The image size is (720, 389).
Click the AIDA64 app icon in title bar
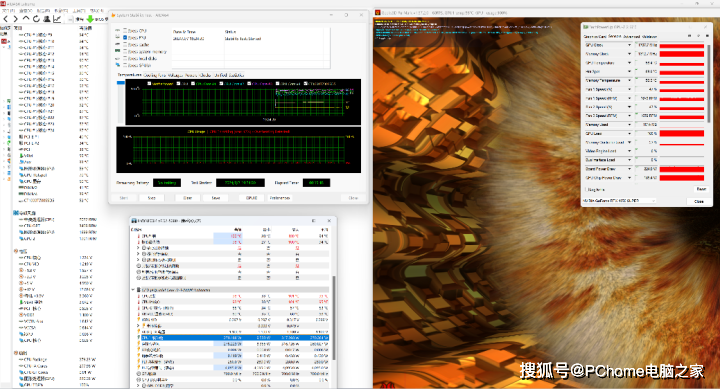coord(3,4)
